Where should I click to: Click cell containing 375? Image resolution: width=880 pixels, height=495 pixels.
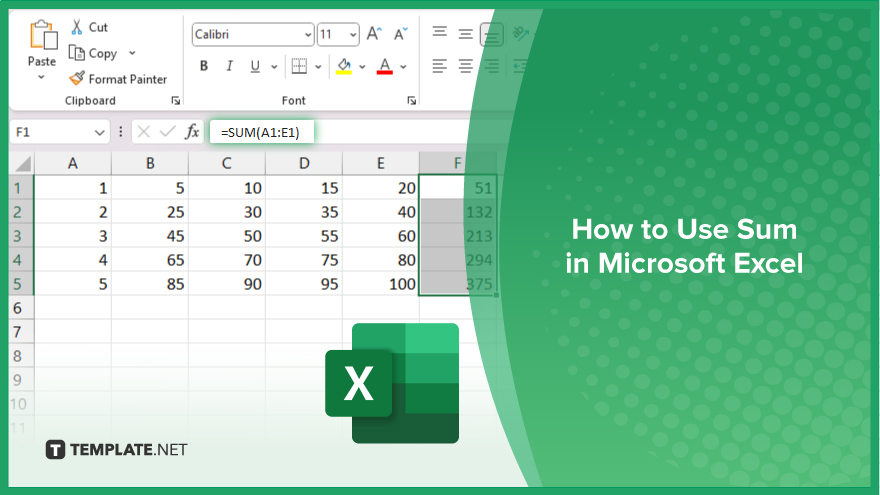457,284
